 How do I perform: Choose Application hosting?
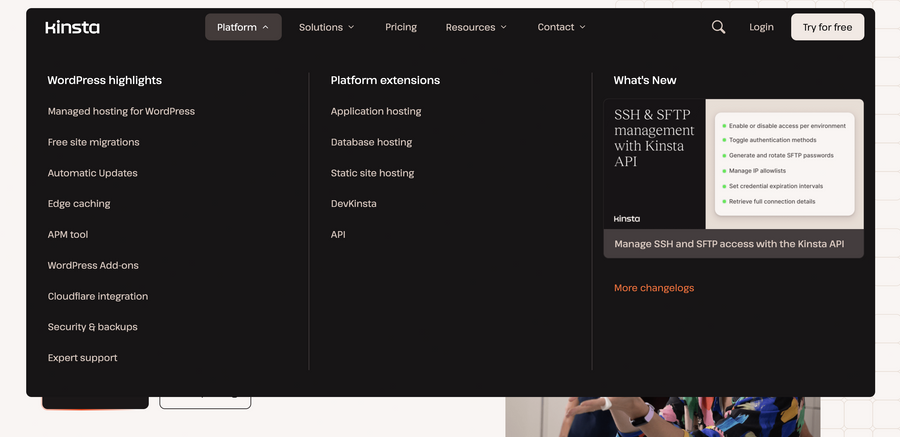click(x=376, y=111)
